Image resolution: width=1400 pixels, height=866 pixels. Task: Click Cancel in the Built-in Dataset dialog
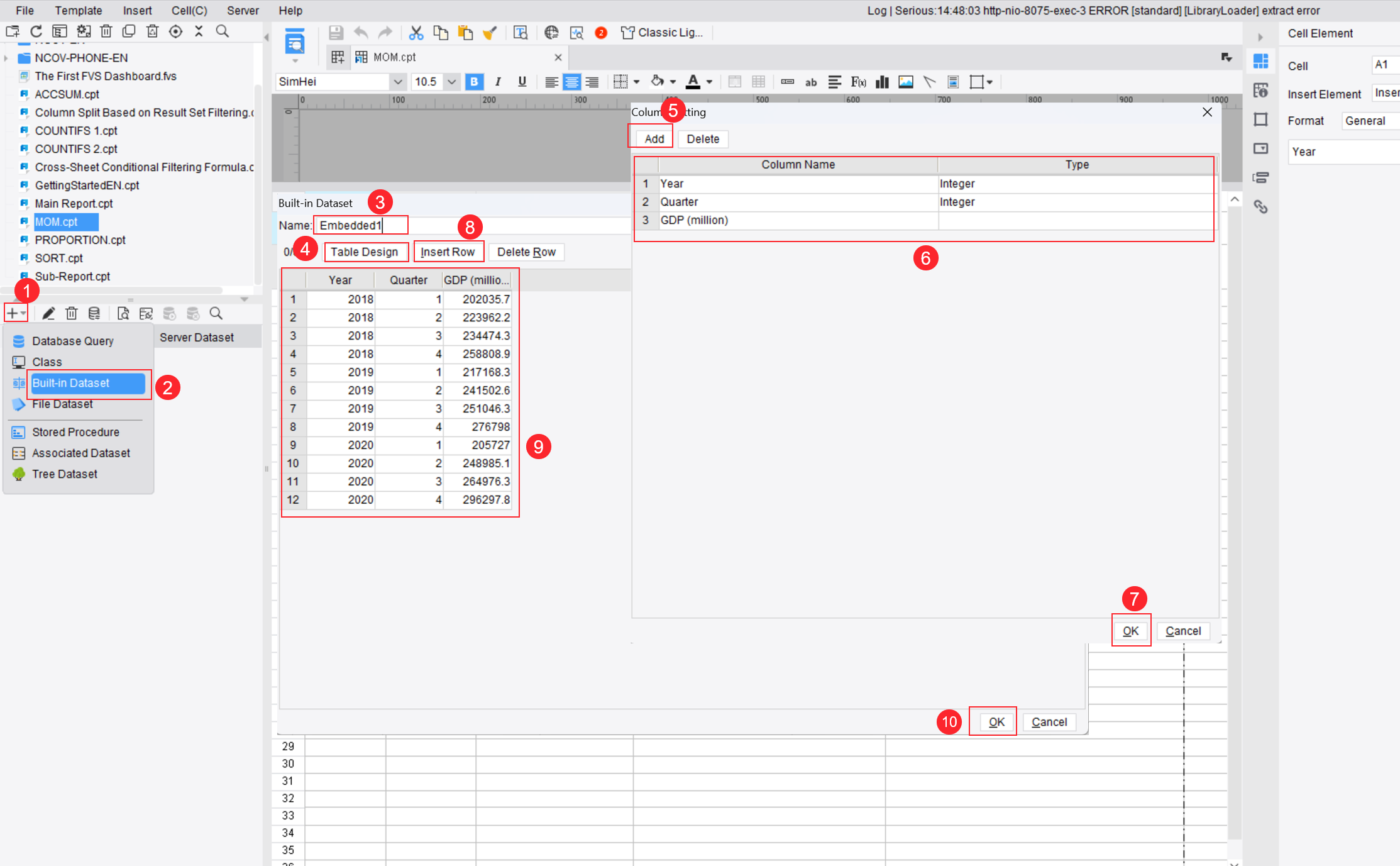[x=1049, y=722]
